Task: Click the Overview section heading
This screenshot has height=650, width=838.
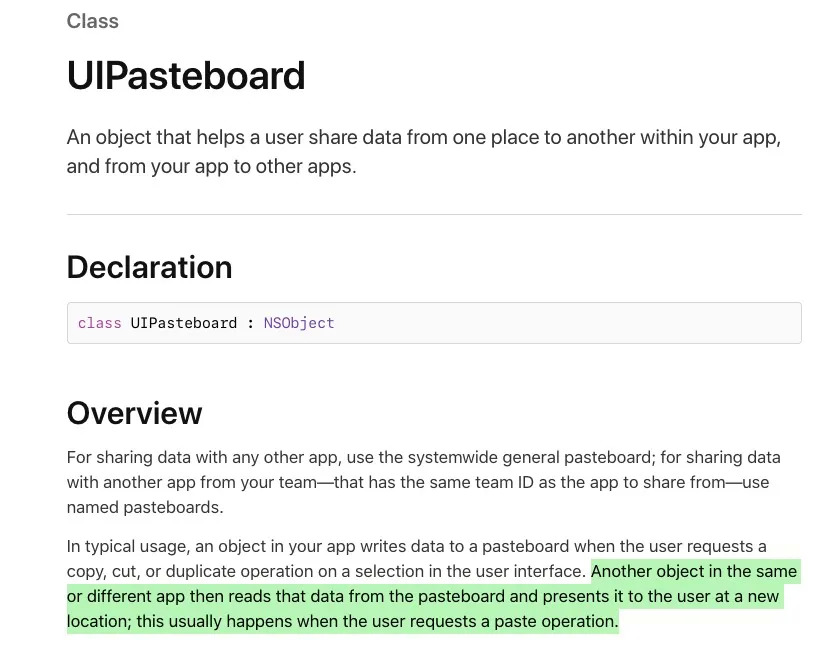Action: point(134,413)
